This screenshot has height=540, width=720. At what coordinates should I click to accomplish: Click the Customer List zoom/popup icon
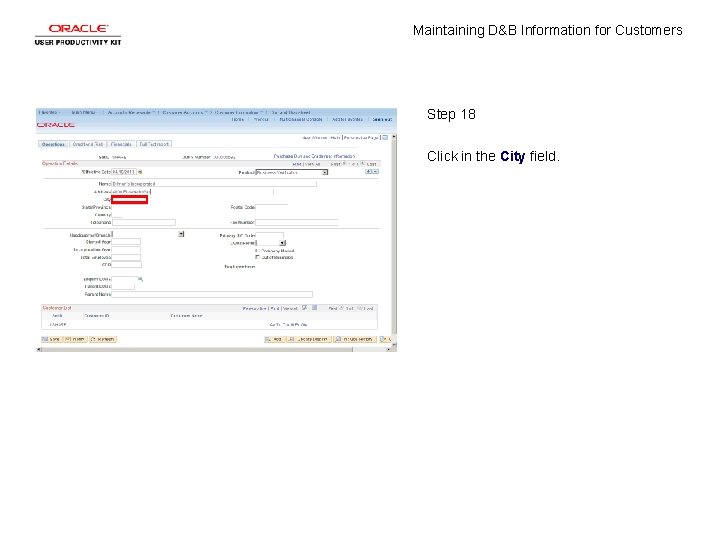point(304,308)
